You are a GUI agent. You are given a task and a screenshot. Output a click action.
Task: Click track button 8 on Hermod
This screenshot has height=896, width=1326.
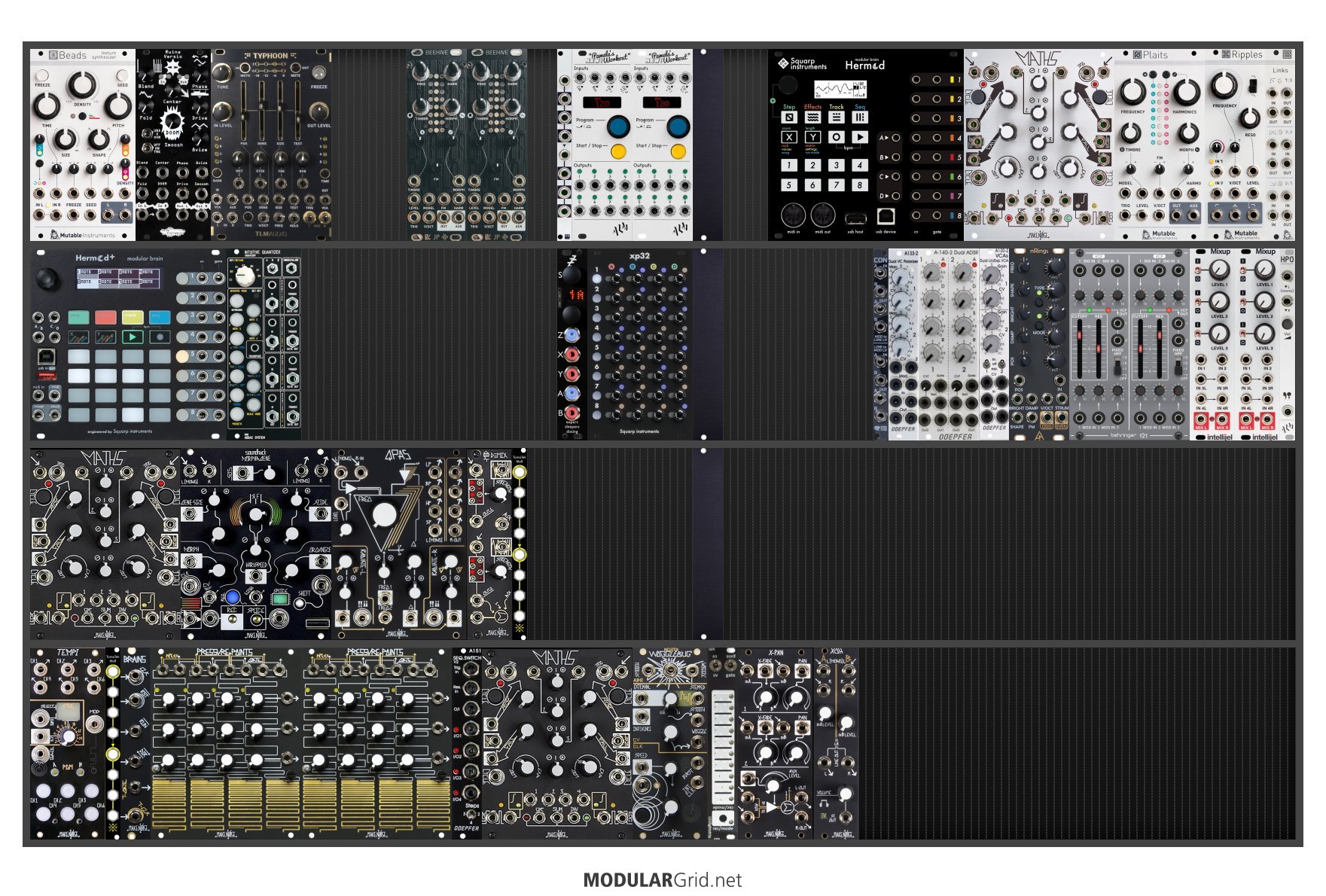click(x=860, y=184)
